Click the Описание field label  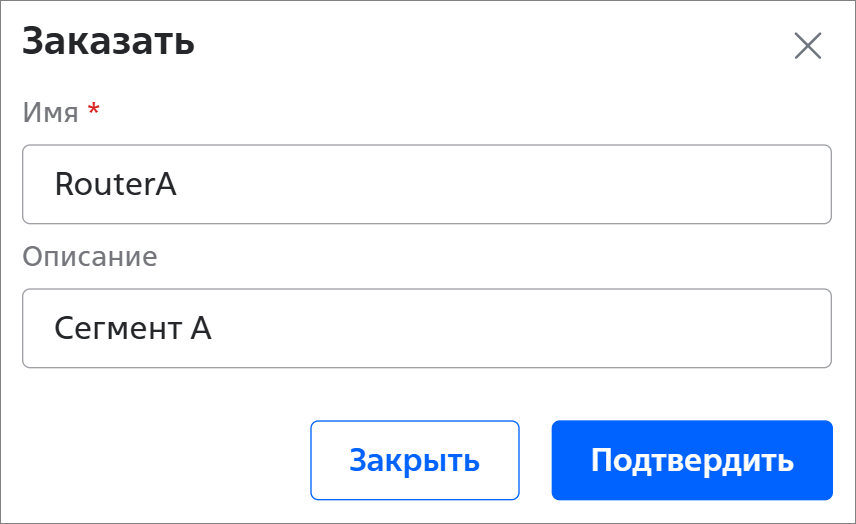click(90, 256)
